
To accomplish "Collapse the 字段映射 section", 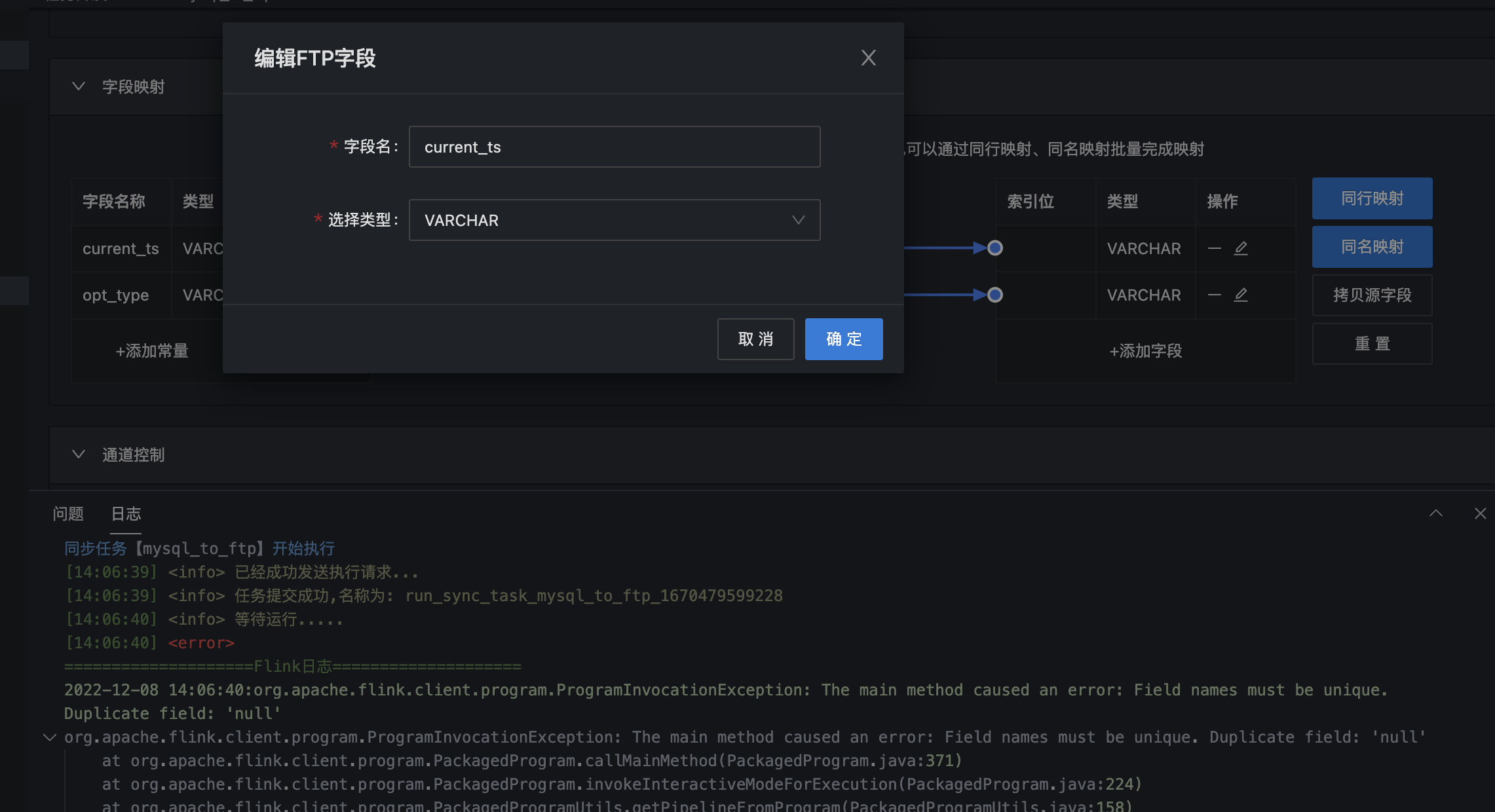I will tap(79, 86).
